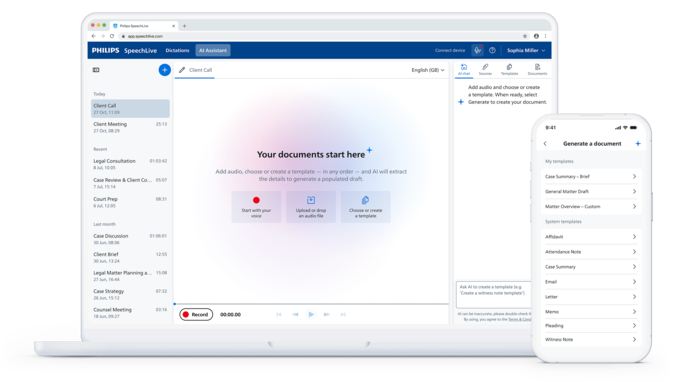700x382 pixels.
Task: Click the browser back arrow
Action: pyautogui.click(x=93, y=36)
